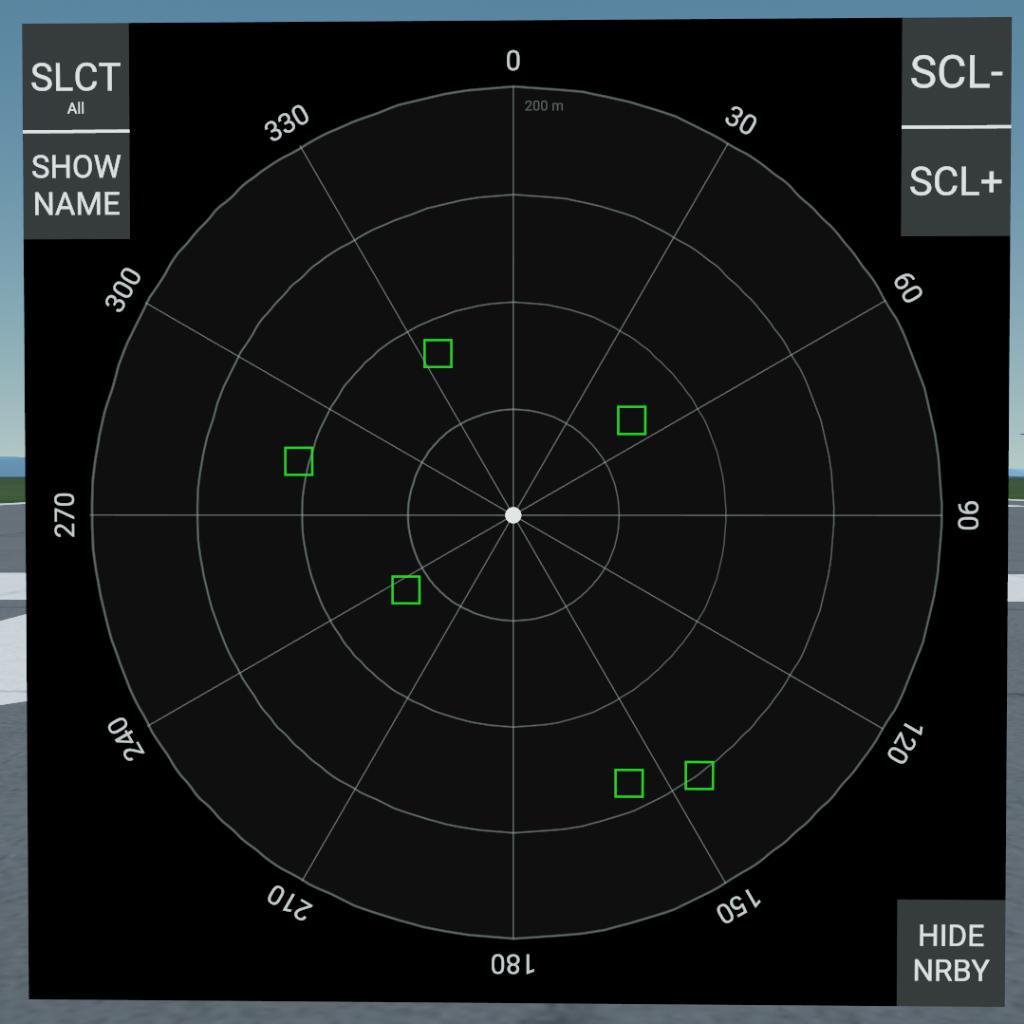Click the 180 degree bearing label
Viewport: 1024px width, 1024px height.
coord(513,965)
